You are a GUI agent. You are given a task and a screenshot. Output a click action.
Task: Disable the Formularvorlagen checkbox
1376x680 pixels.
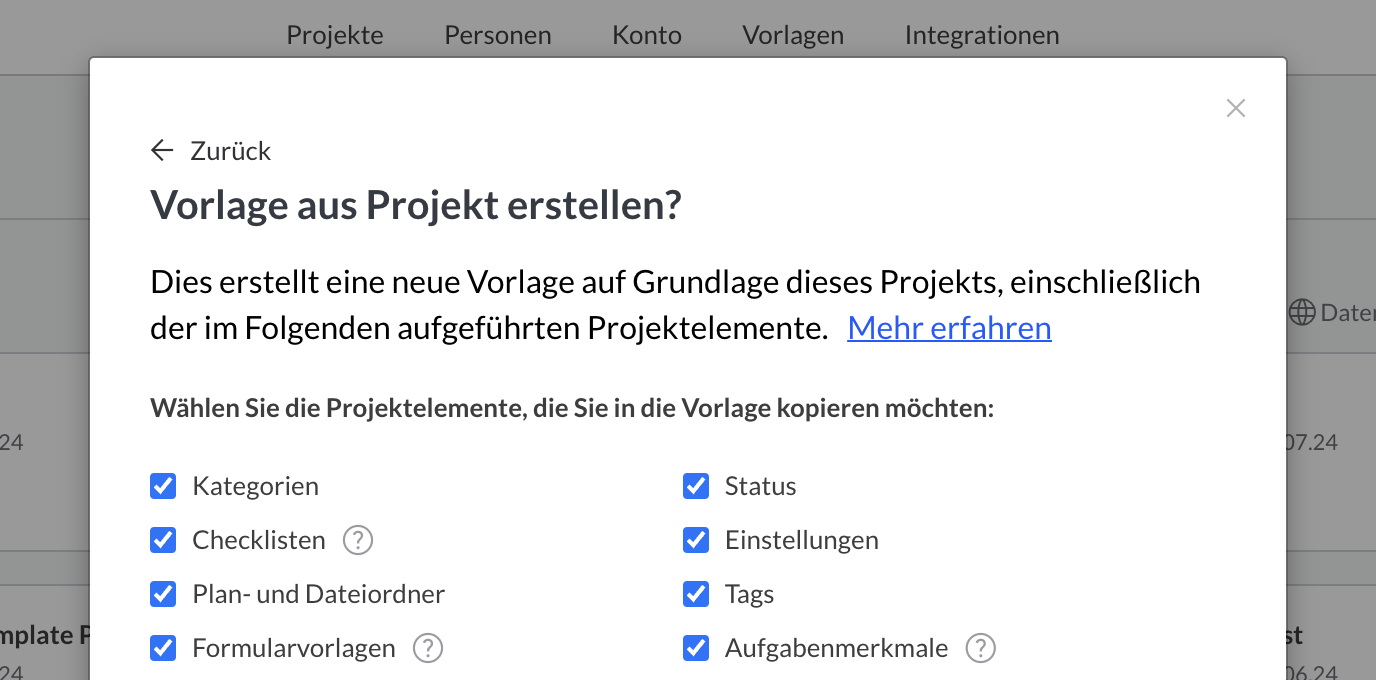click(163, 649)
